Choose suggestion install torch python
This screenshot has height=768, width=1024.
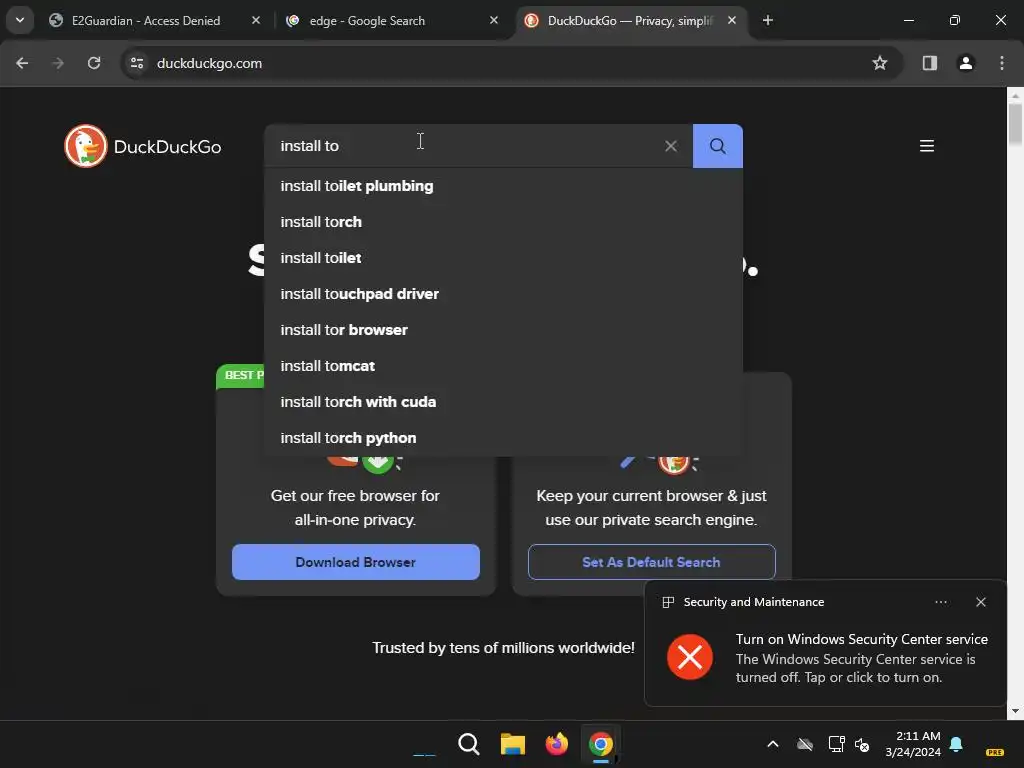[504, 438]
